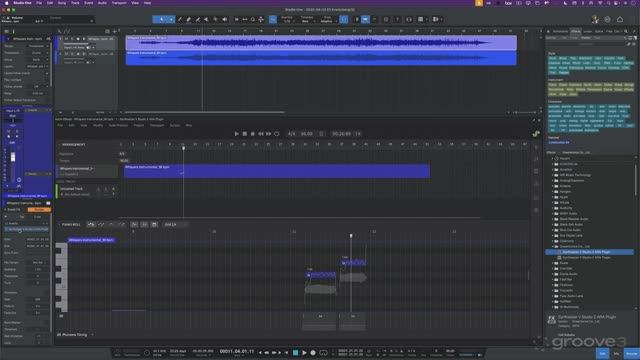Open the inspector Tempo Timestretch dropdown
The height and width of the screenshot is (360, 640).
tap(38, 46)
